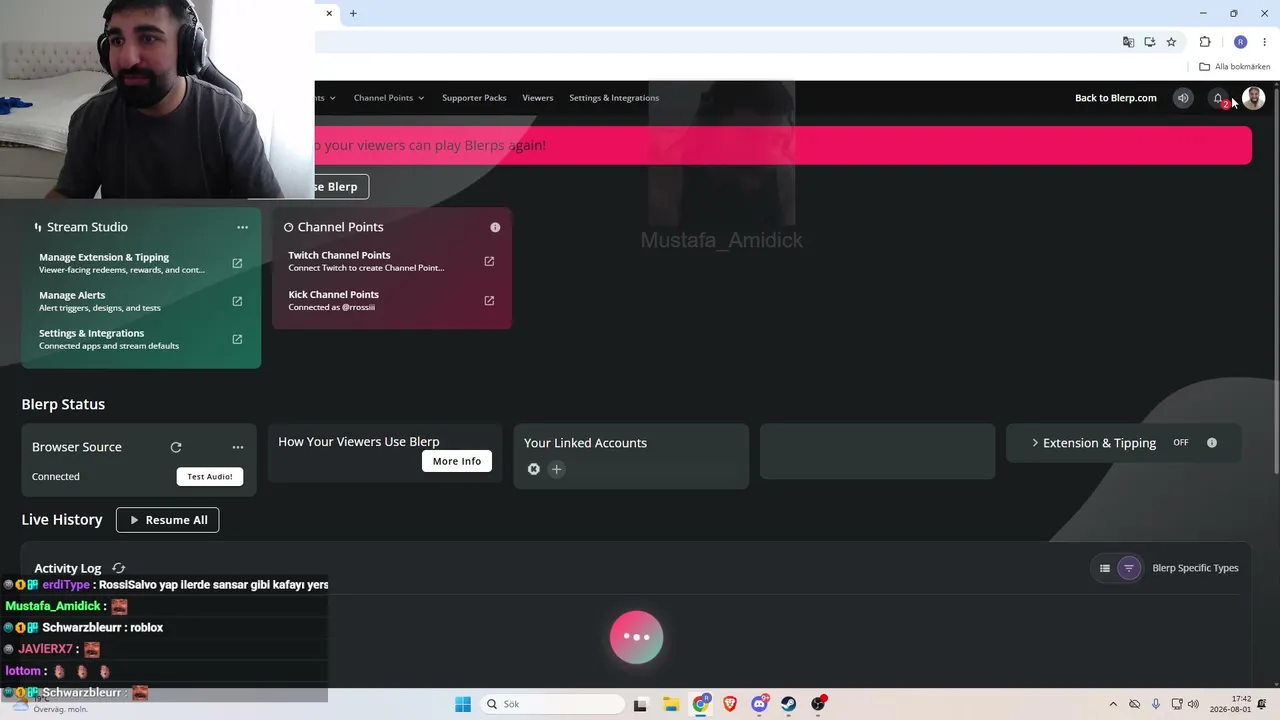Image resolution: width=1280 pixels, height=720 pixels.
Task: Open Manage Alerts link
Action: [x=72, y=295]
